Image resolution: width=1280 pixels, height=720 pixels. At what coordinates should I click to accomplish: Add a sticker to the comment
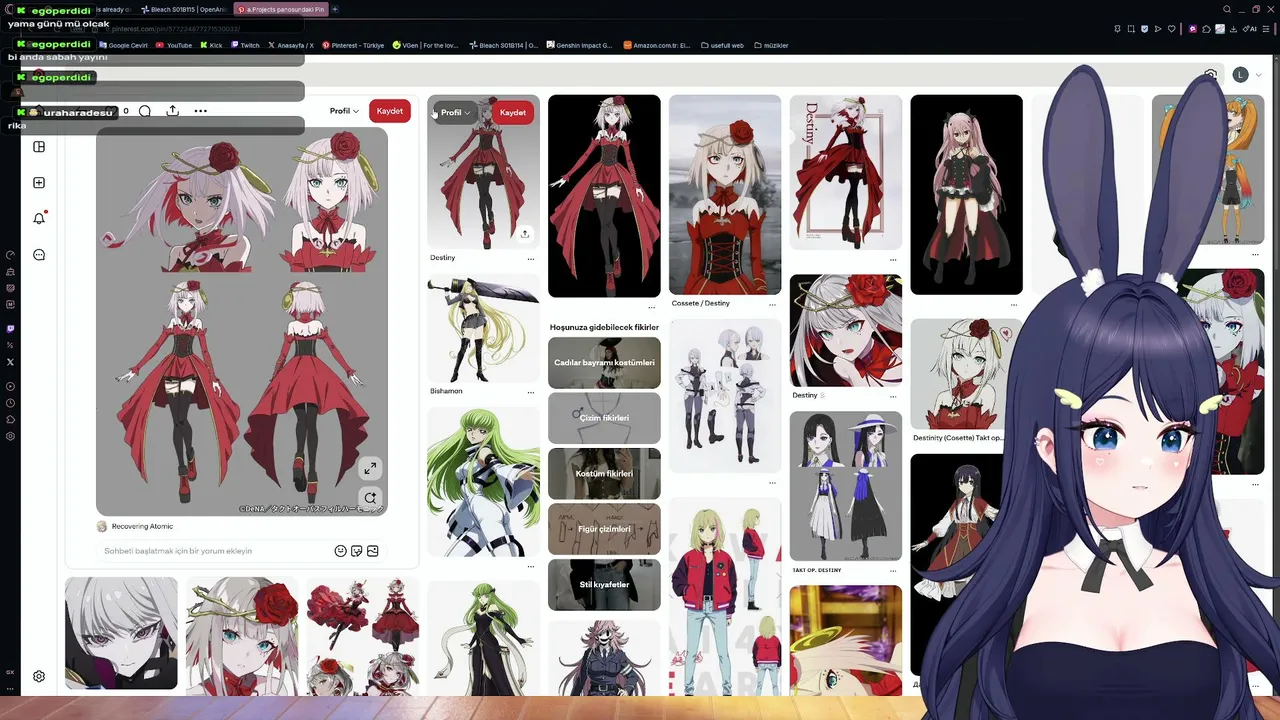[357, 551]
